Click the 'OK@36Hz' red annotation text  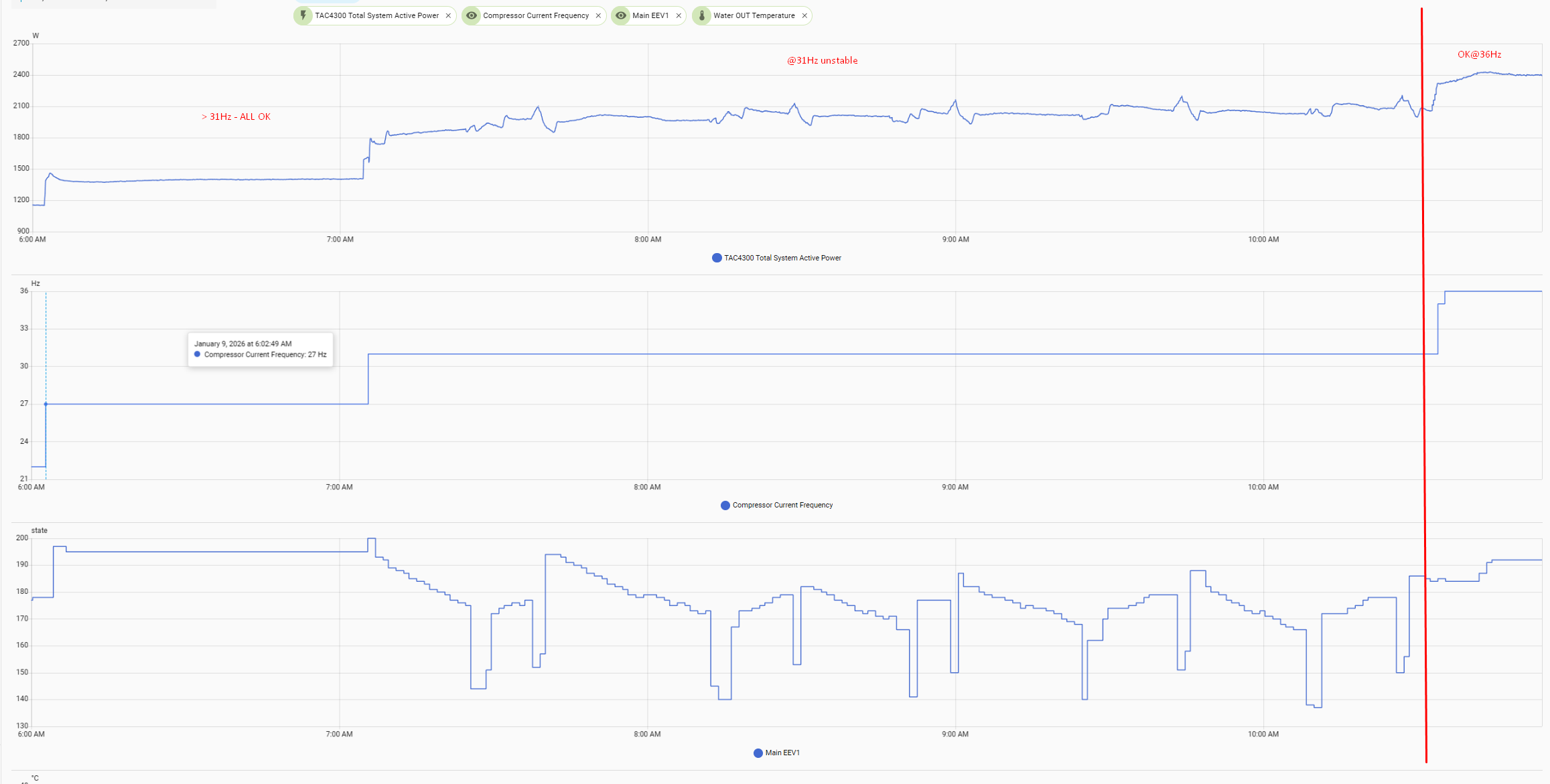pos(1479,54)
